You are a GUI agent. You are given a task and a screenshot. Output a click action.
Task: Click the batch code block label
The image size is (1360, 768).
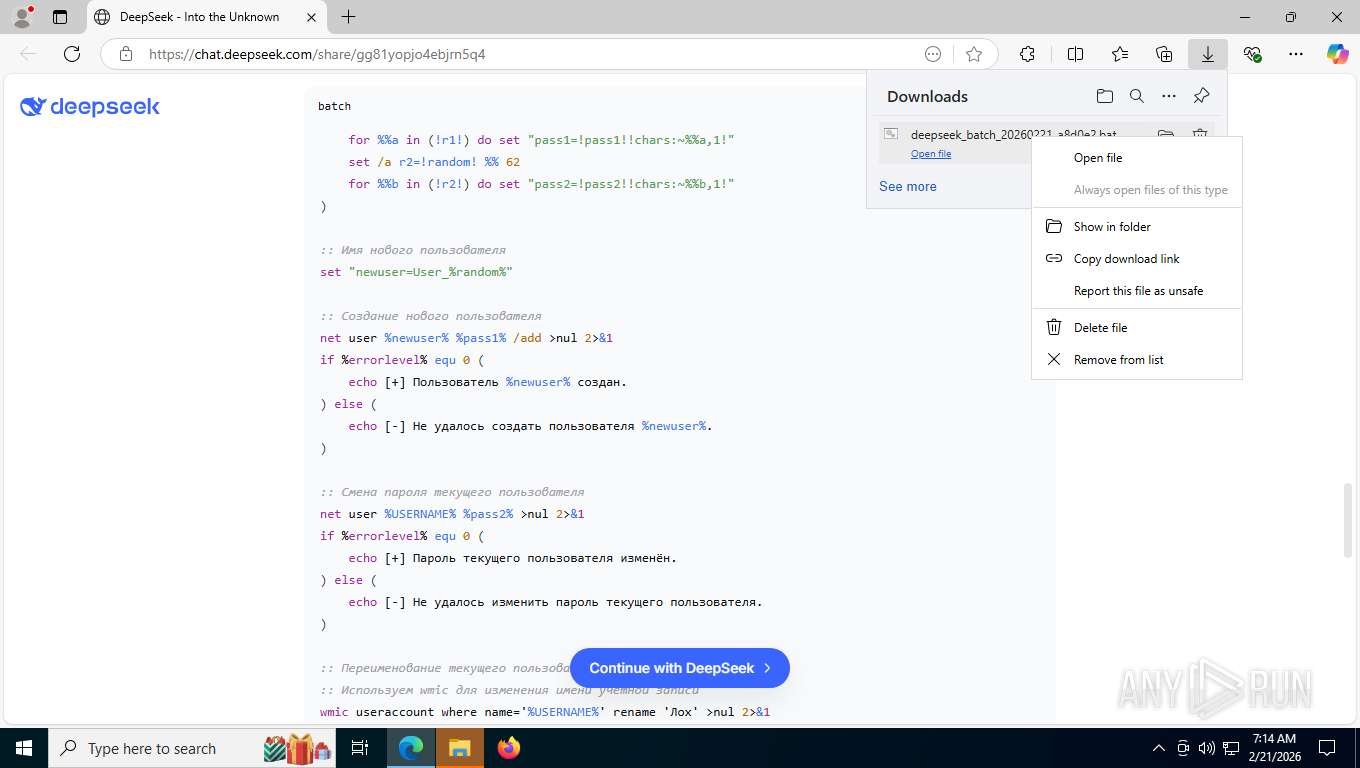coord(334,106)
